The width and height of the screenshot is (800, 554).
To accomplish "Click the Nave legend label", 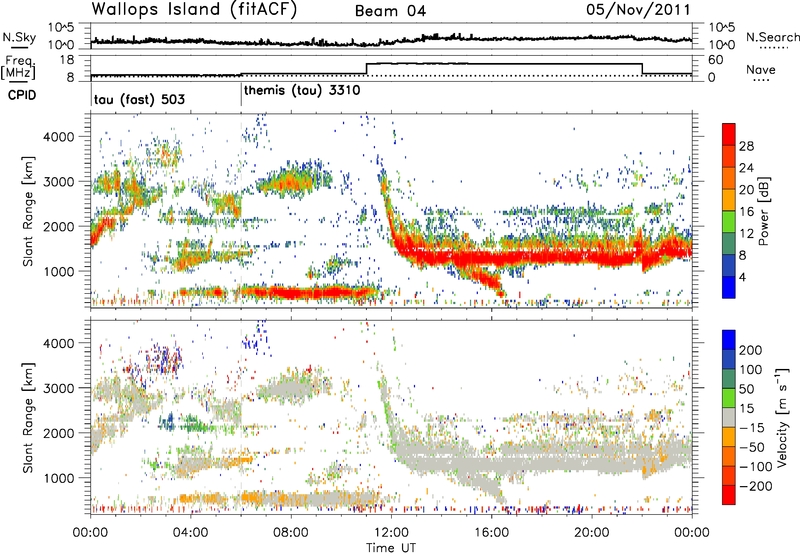I will pyautogui.click(x=760, y=69).
